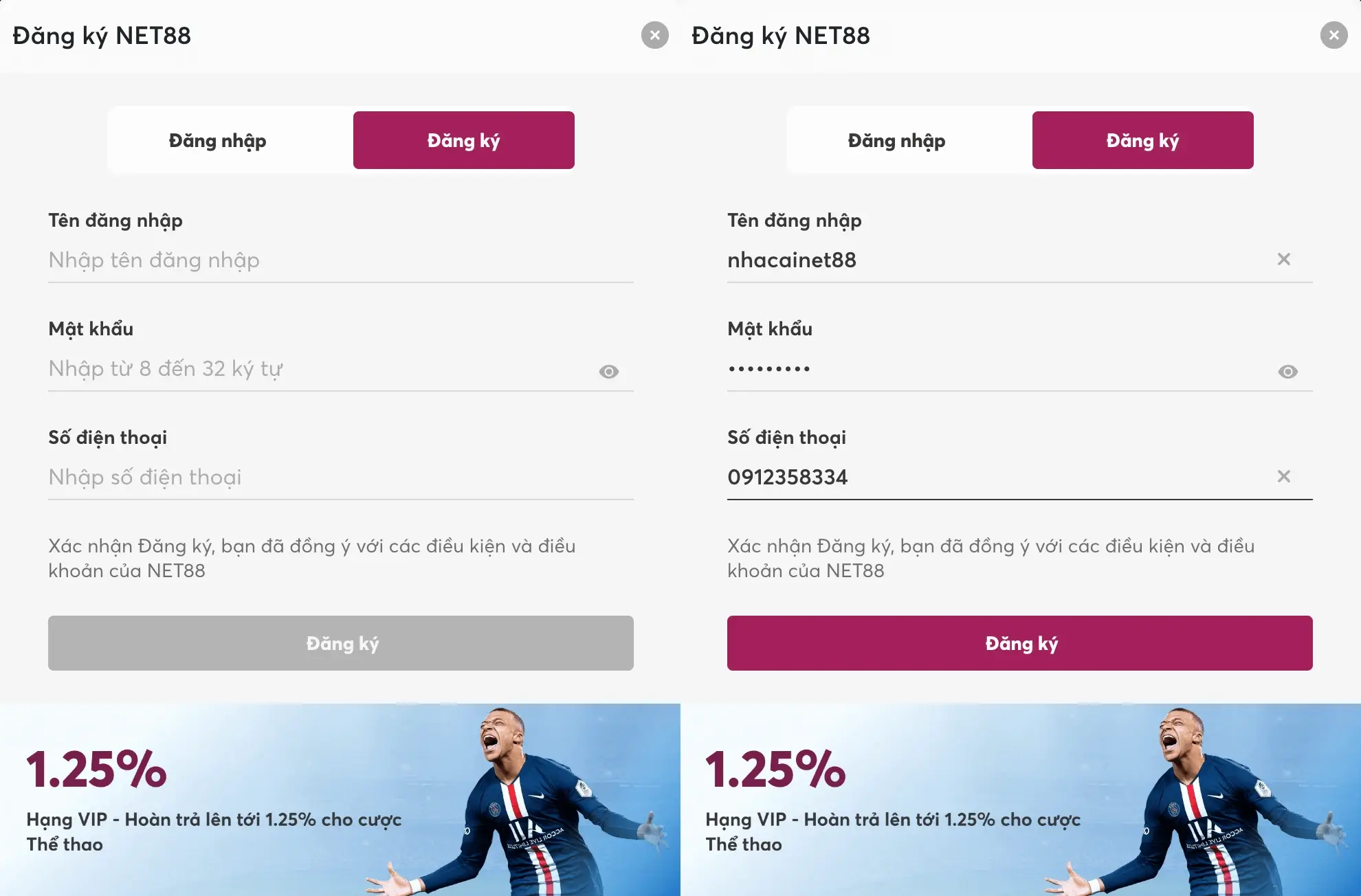Clear the nhacainet88 username text
This screenshot has height=896, width=1361.
click(x=1283, y=259)
